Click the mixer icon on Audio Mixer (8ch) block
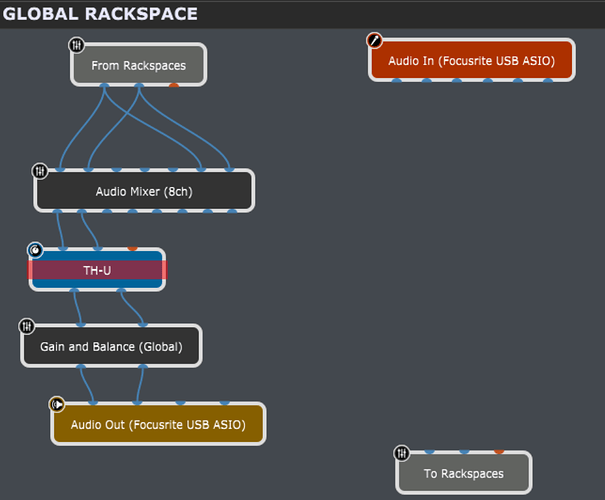This screenshot has width=605, height=500. pos(40,171)
